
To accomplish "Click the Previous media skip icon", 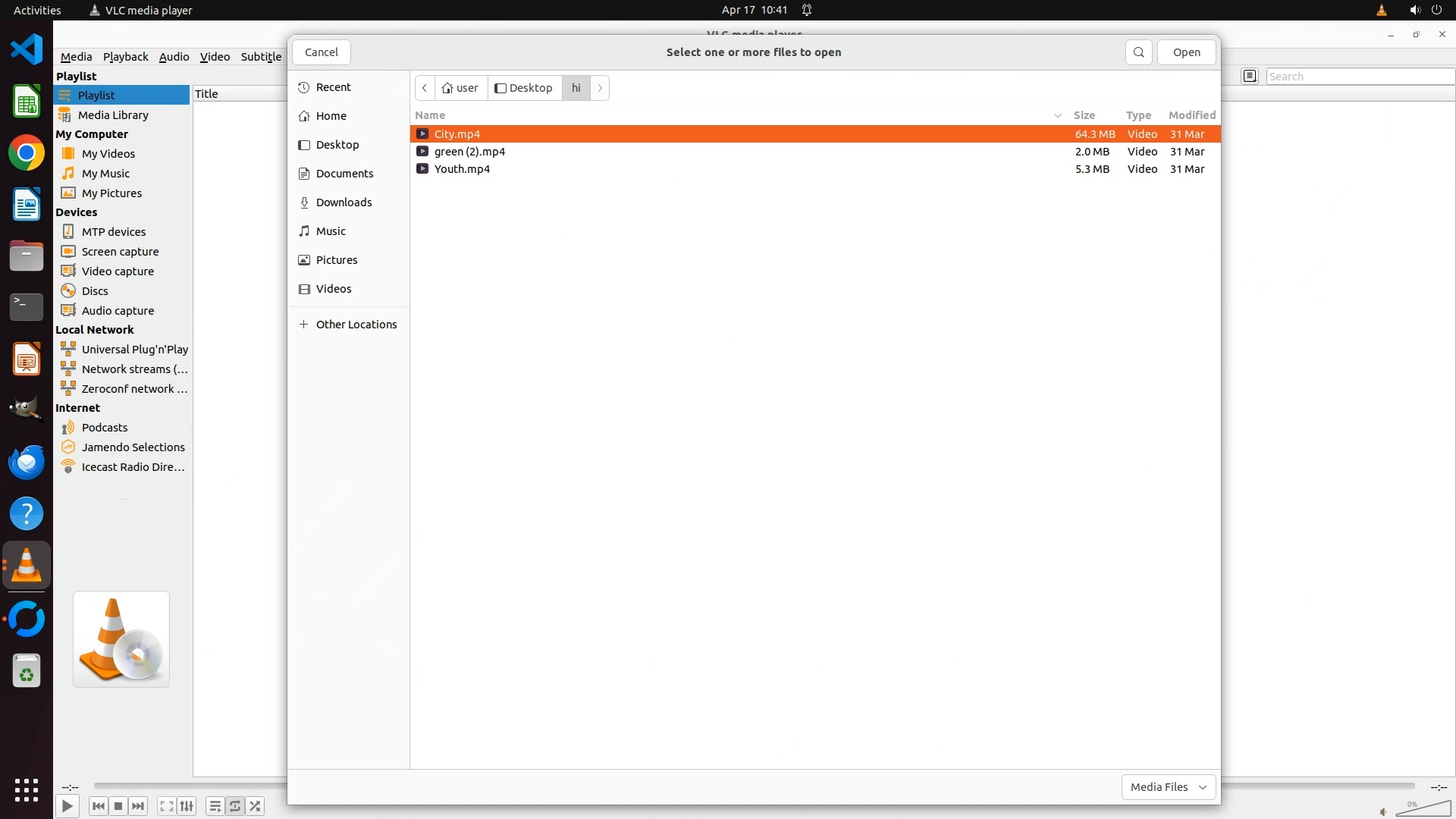I will (98, 806).
